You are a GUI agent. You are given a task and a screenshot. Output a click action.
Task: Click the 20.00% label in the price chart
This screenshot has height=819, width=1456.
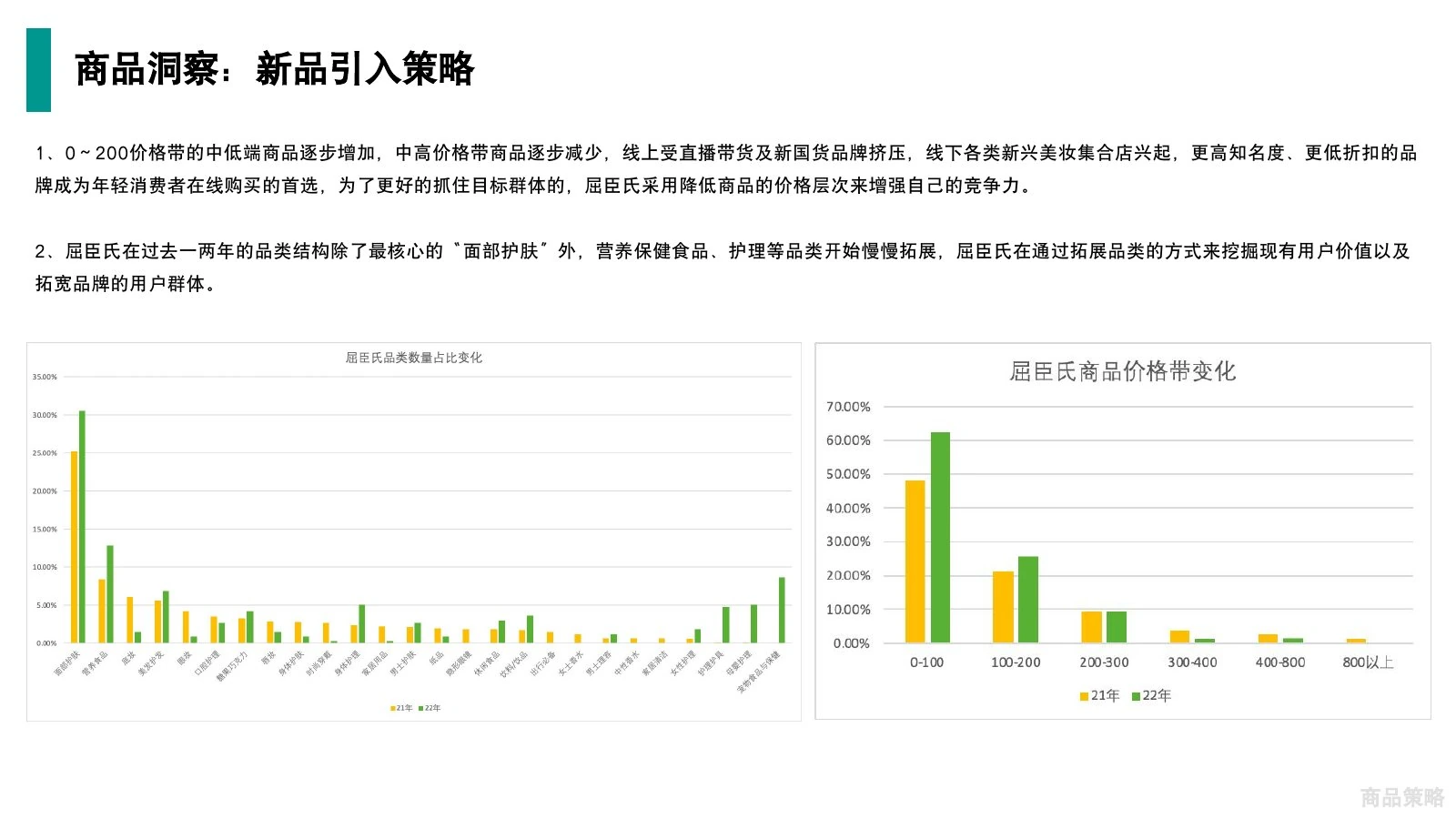click(x=848, y=575)
